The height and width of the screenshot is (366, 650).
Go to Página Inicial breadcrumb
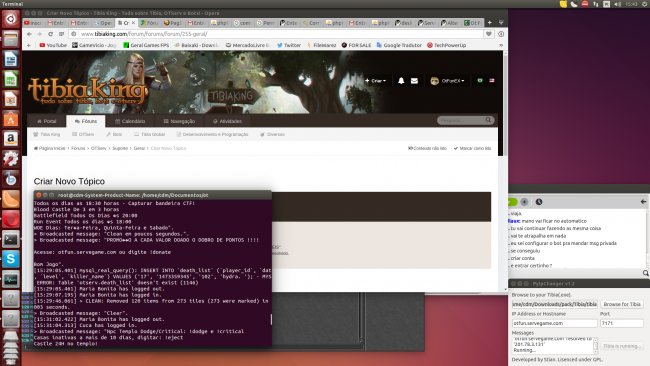[49, 148]
